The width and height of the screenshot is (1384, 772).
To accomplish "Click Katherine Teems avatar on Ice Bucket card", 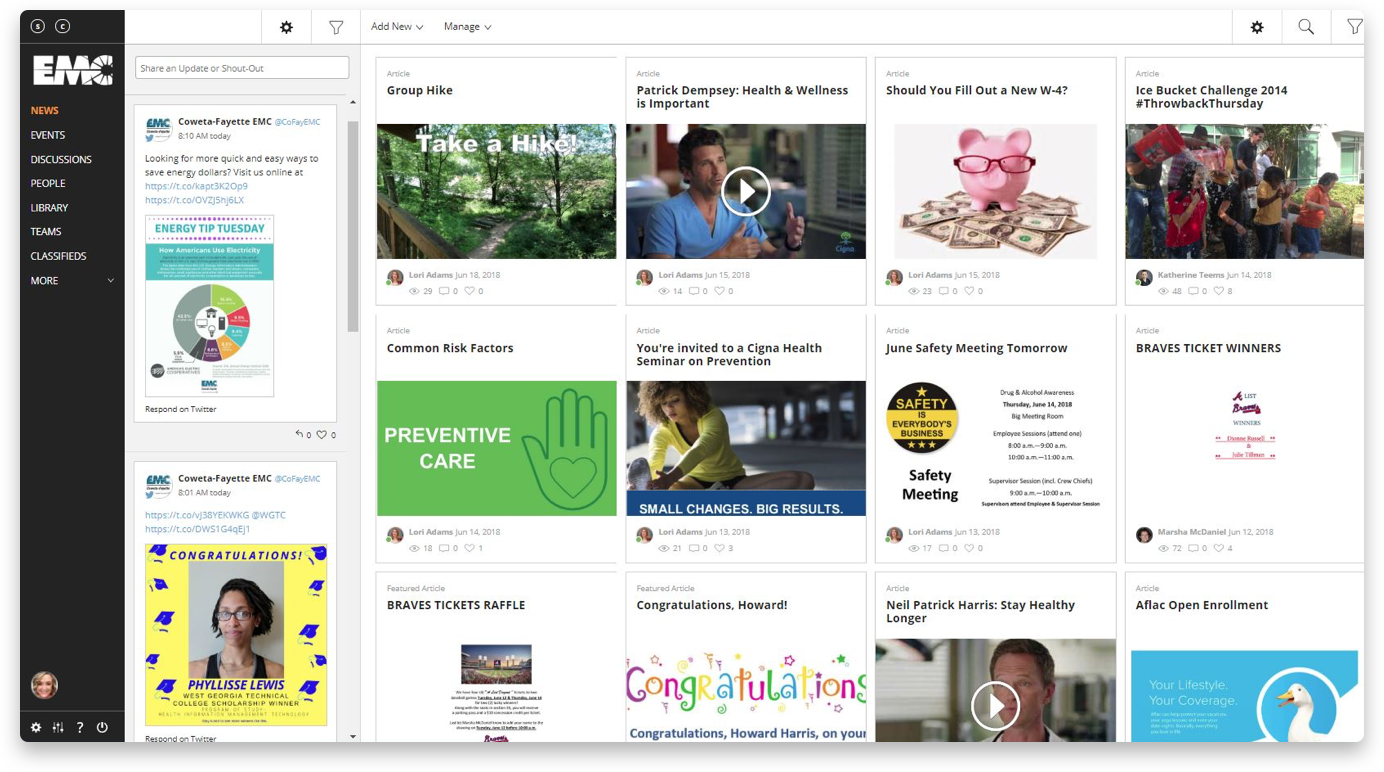I will coord(1144,277).
